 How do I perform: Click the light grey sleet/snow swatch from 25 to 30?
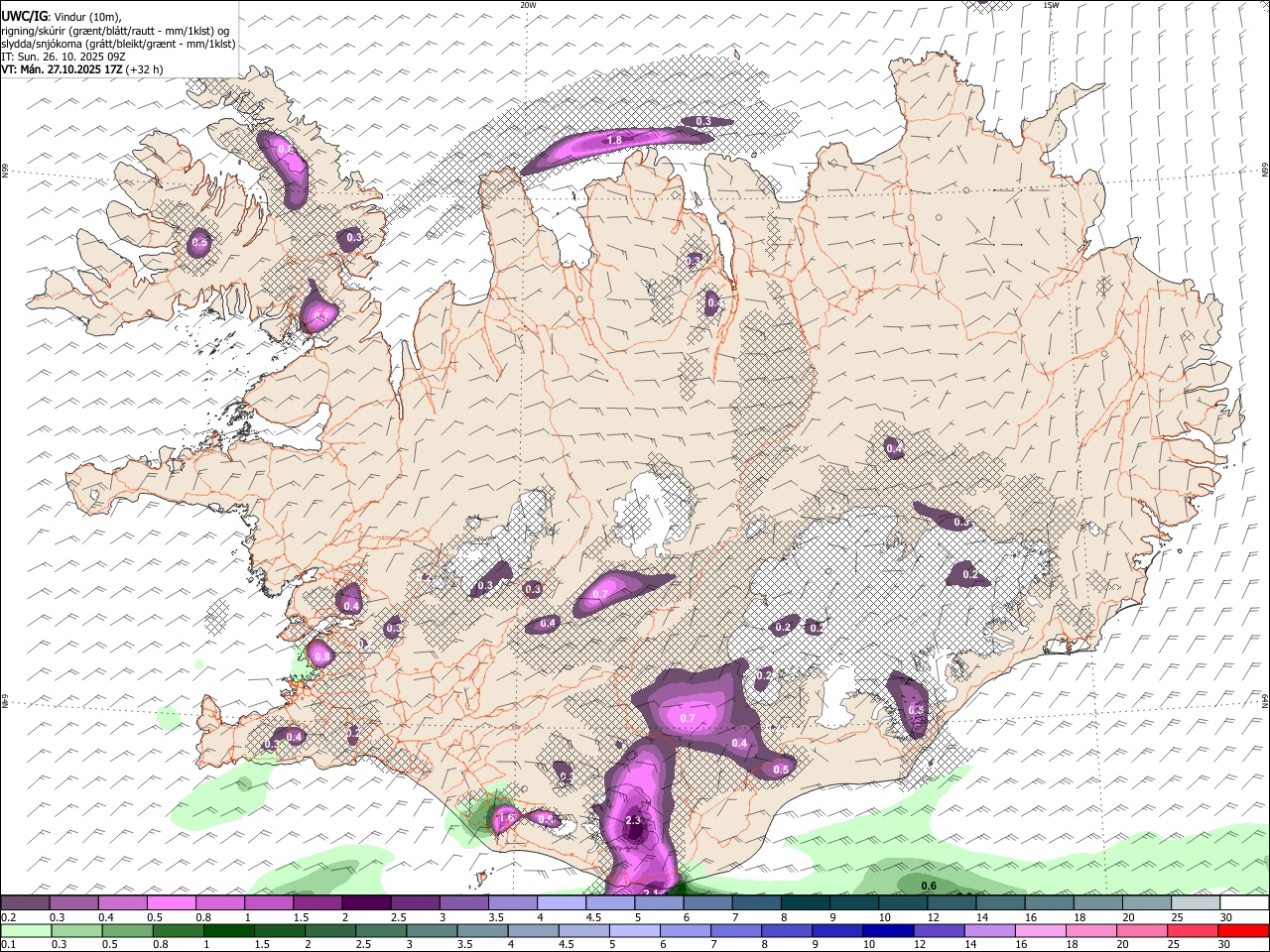coord(1195,902)
